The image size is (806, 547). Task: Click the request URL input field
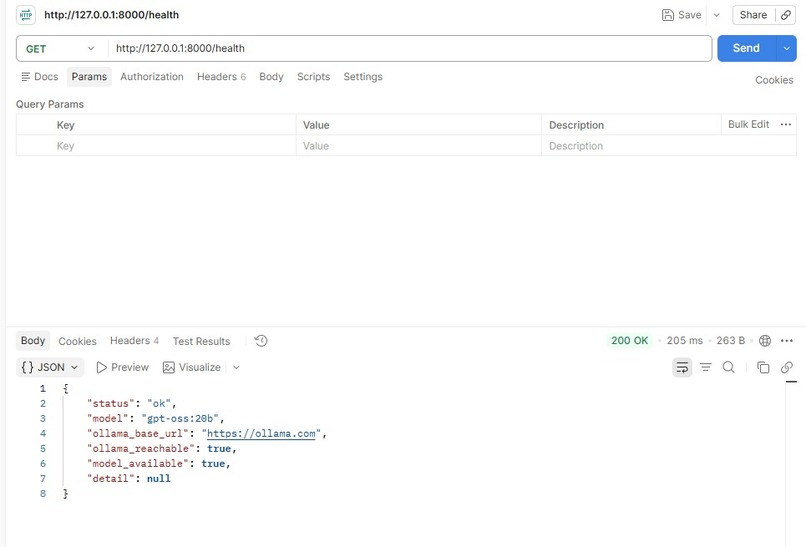410,48
